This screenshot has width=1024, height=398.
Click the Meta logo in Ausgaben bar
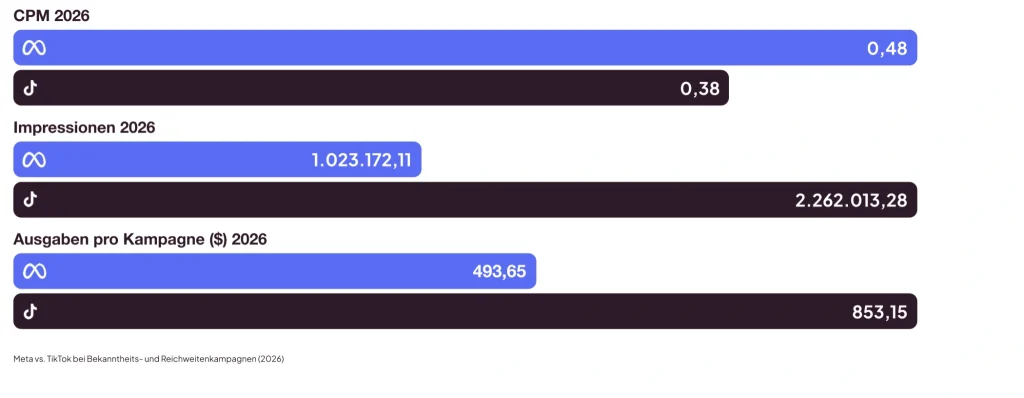point(34,271)
